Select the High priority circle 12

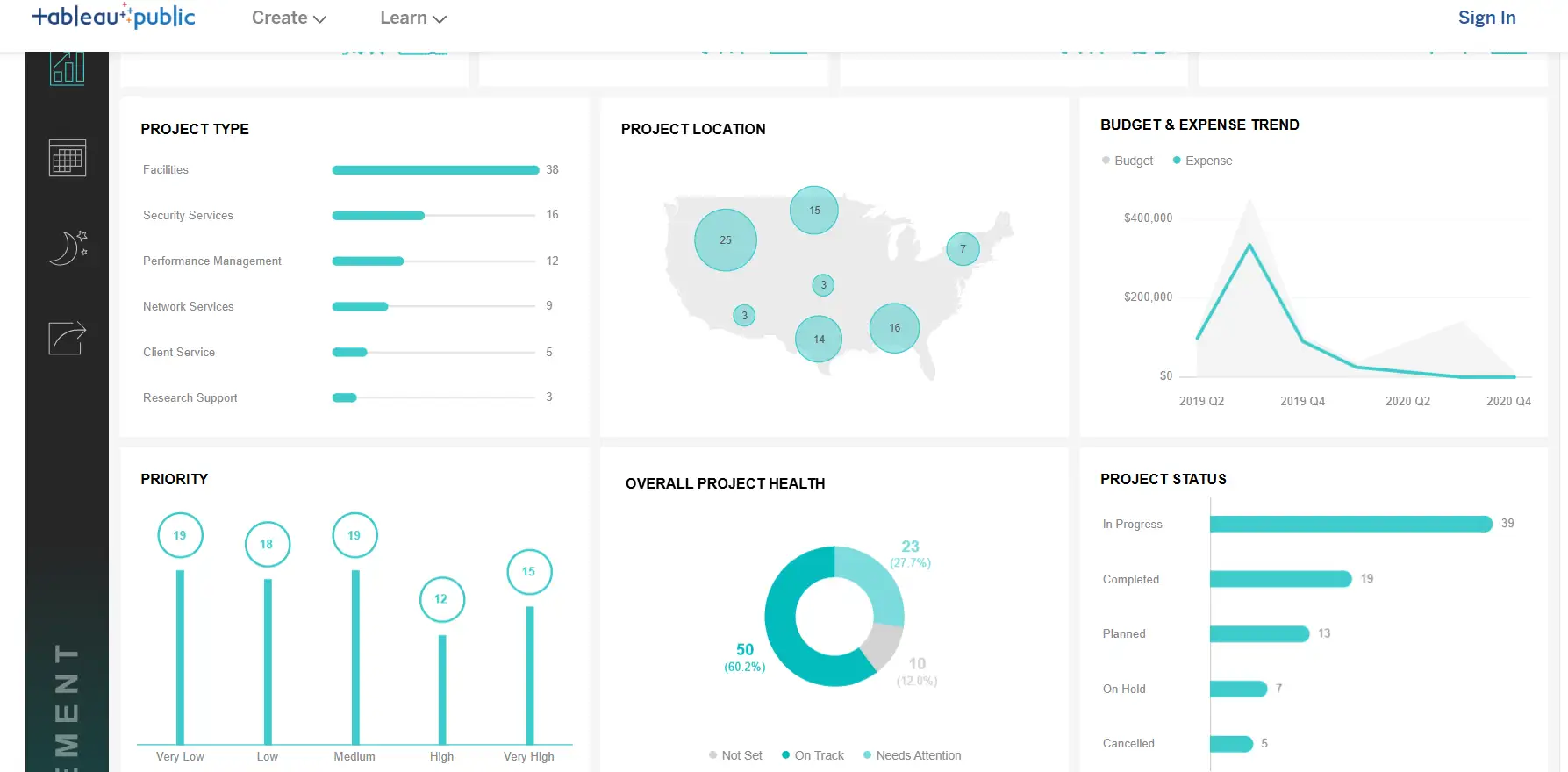441,599
